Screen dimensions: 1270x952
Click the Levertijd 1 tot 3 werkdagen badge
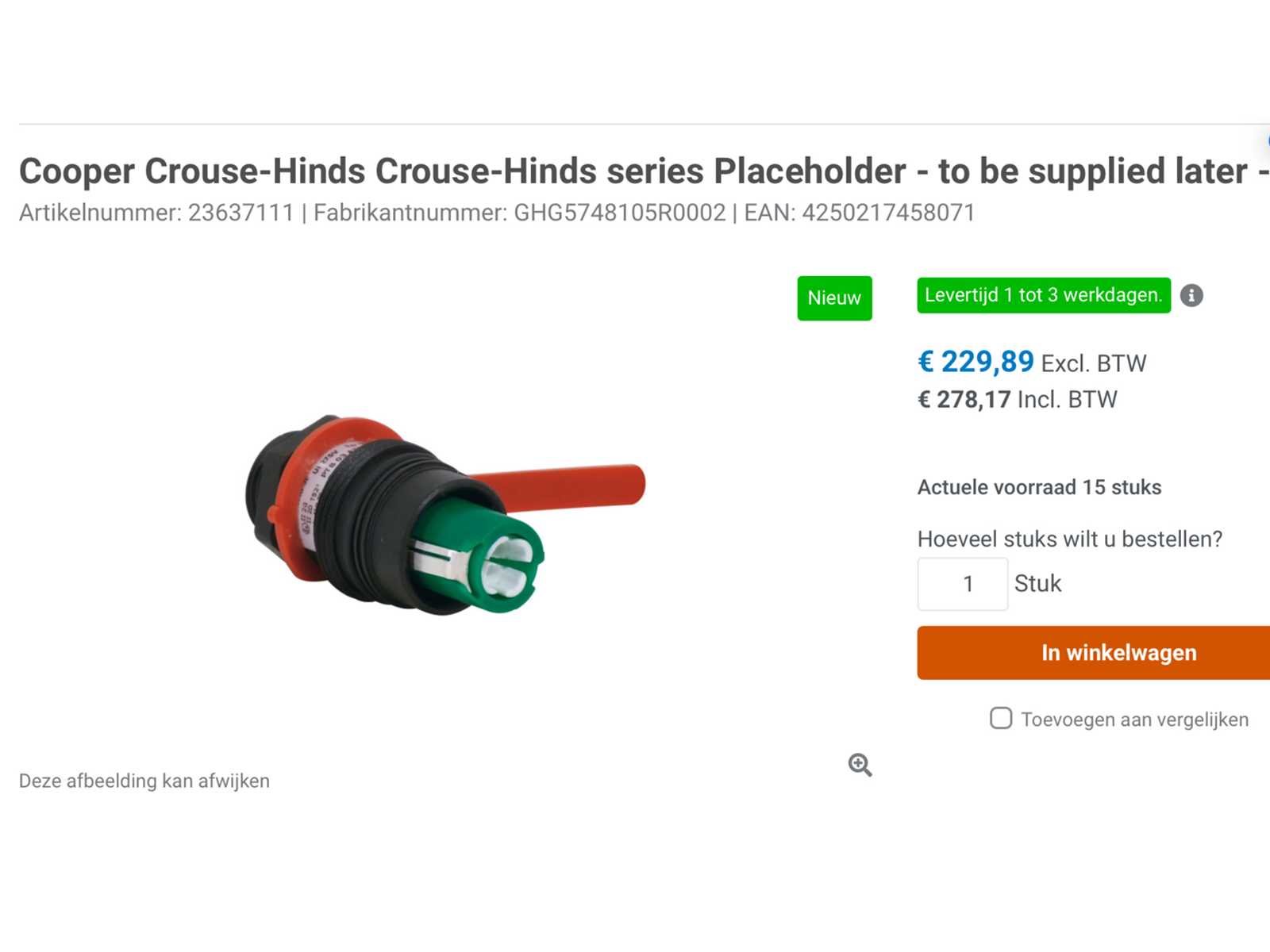pos(1043,295)
